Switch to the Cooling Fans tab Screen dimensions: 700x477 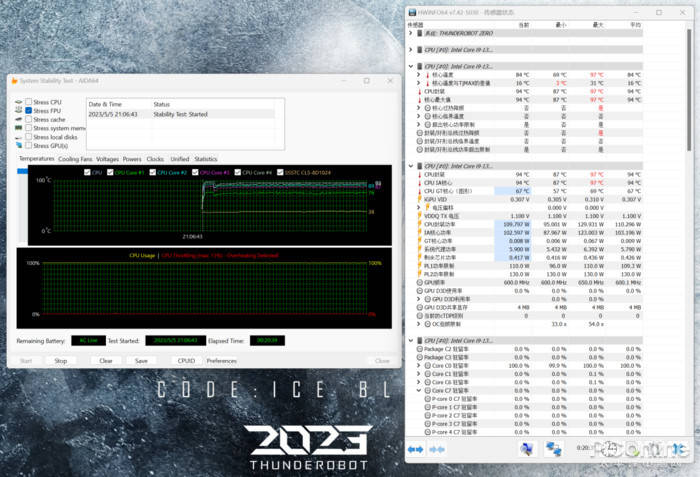75,159
